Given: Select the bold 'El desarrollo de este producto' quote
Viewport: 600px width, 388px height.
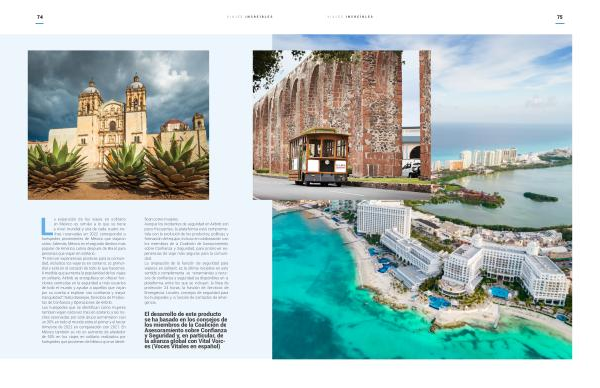Looking at the screenshot, I should [186, 330].
